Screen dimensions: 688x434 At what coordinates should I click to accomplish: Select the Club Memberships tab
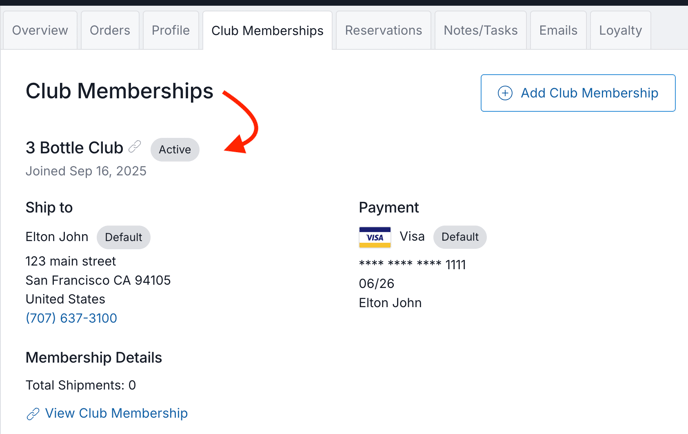tap(267, 31)
